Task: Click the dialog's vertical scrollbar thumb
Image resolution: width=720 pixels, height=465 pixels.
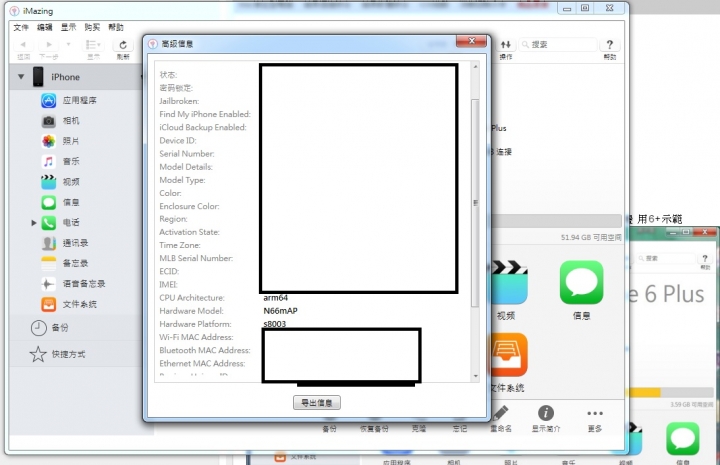Action: point(475,202)
